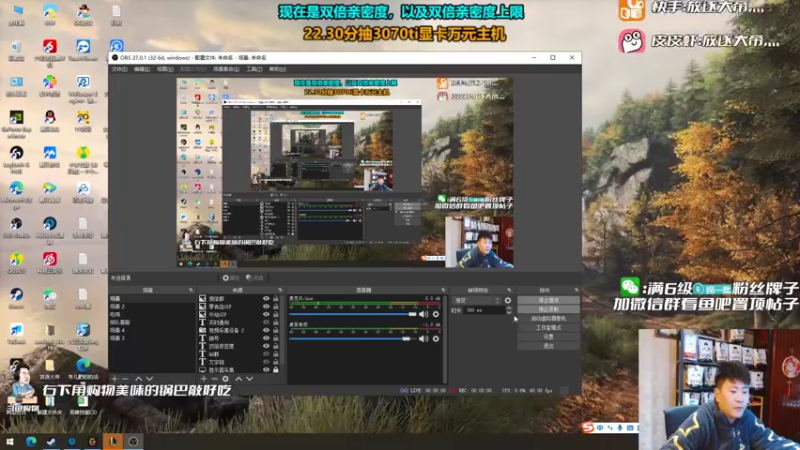800x450 pixels.
Task: Pop out the audio mixer dock panel
Action: 443,290
